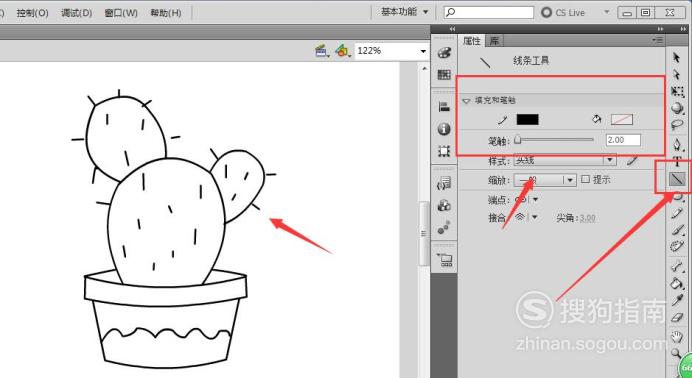Open the Motion Presets panel icon

click(444, 228)
